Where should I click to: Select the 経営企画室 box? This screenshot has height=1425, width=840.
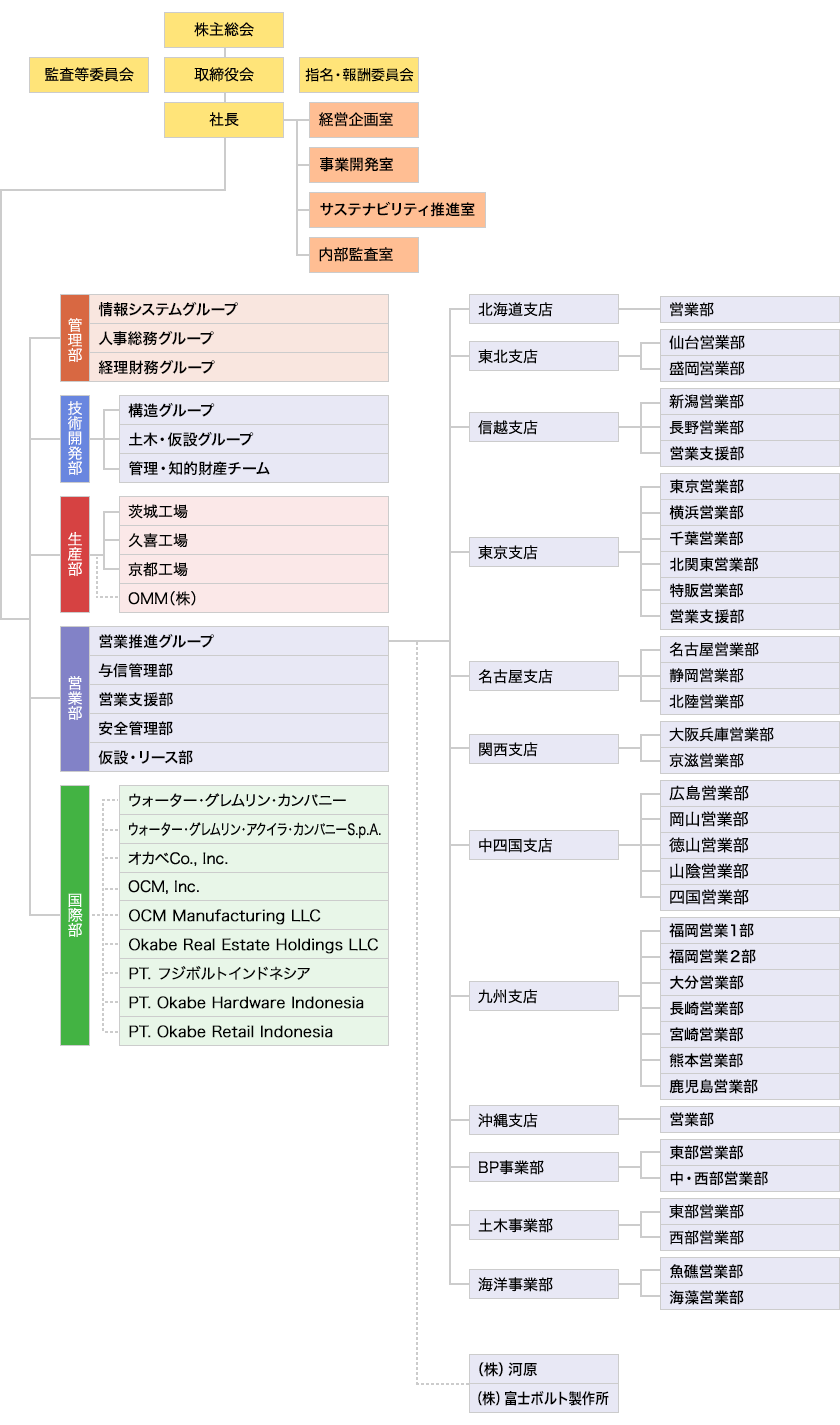[363, 119]
